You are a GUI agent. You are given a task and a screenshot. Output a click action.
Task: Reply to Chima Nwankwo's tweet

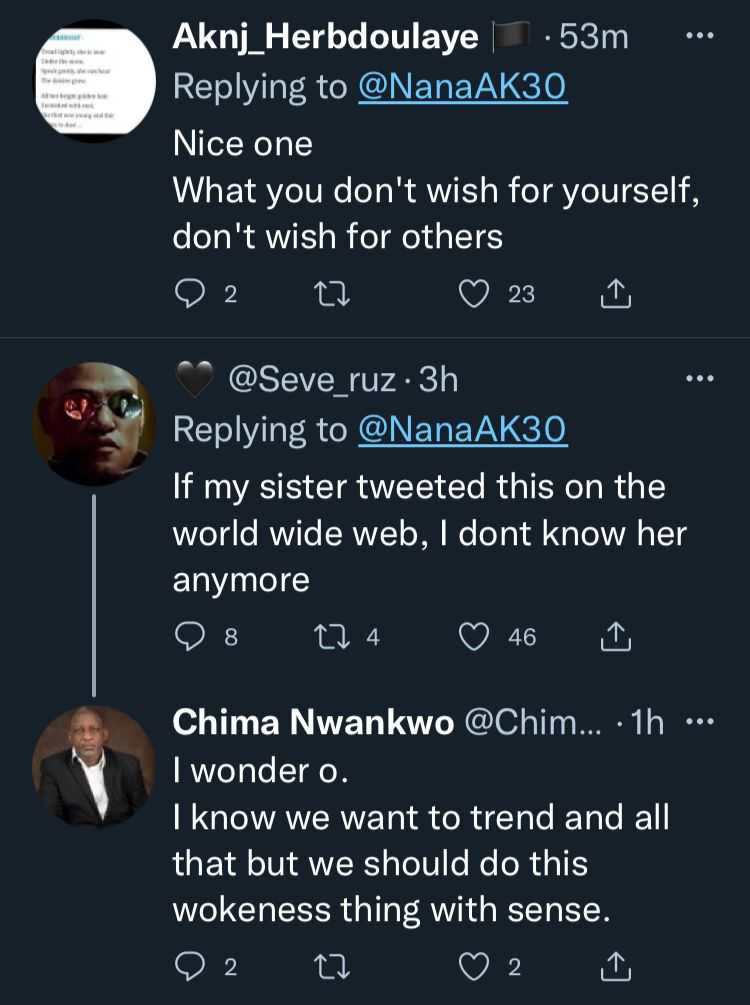point(190,967)
